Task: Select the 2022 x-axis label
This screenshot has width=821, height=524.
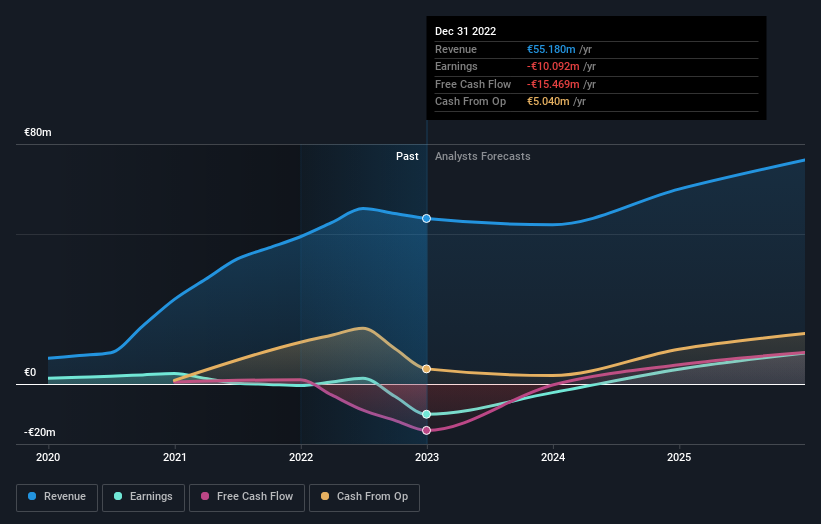Action: [301, 457]
